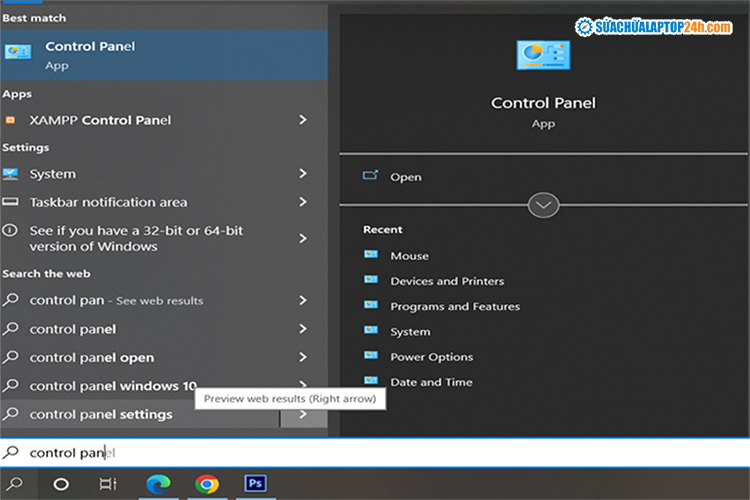Click search icon beside 'control panel open'

point(11,357)
